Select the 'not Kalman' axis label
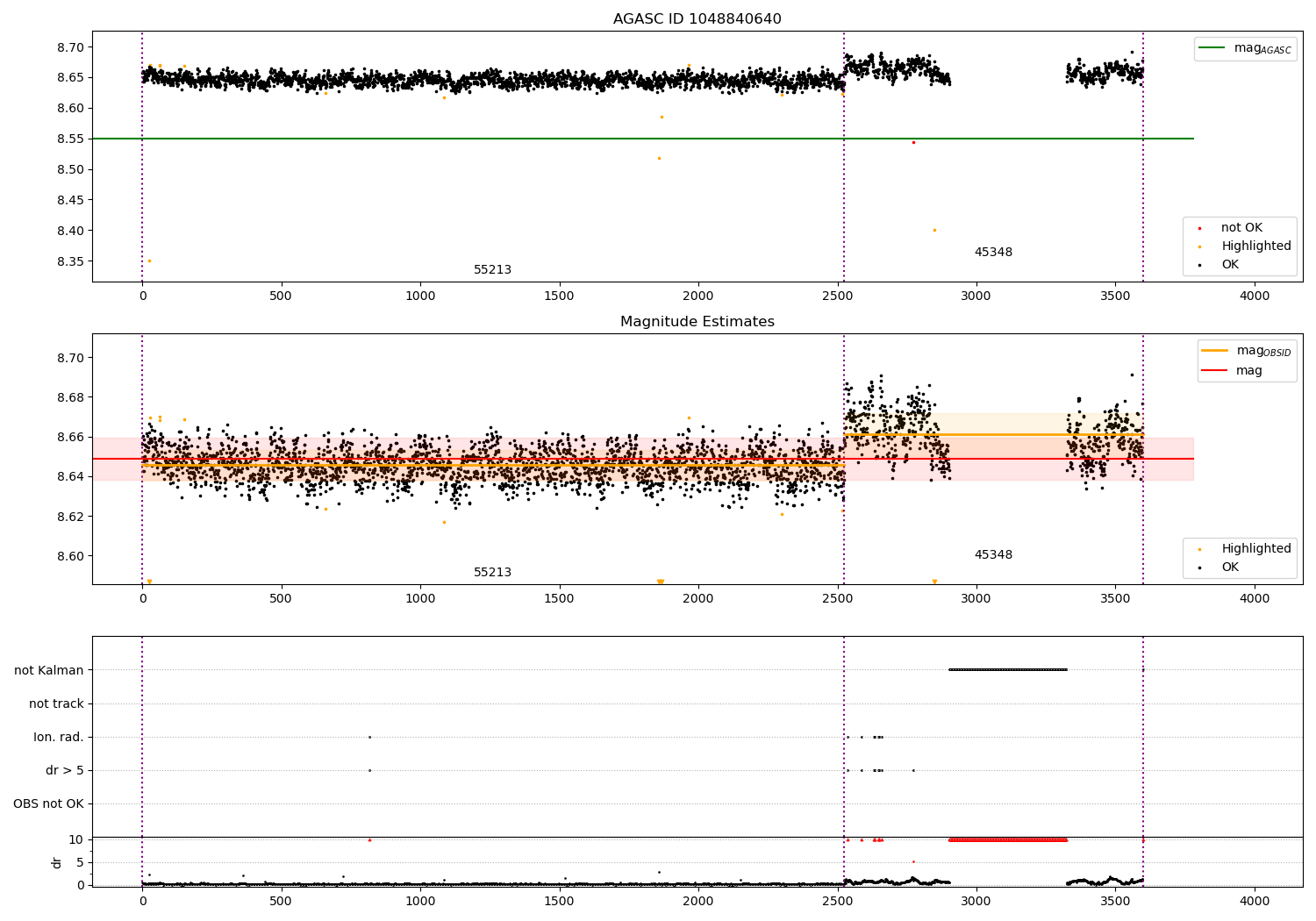This screenshot has height=921, width=1316. pyautogui.click(x=49, y=670)
